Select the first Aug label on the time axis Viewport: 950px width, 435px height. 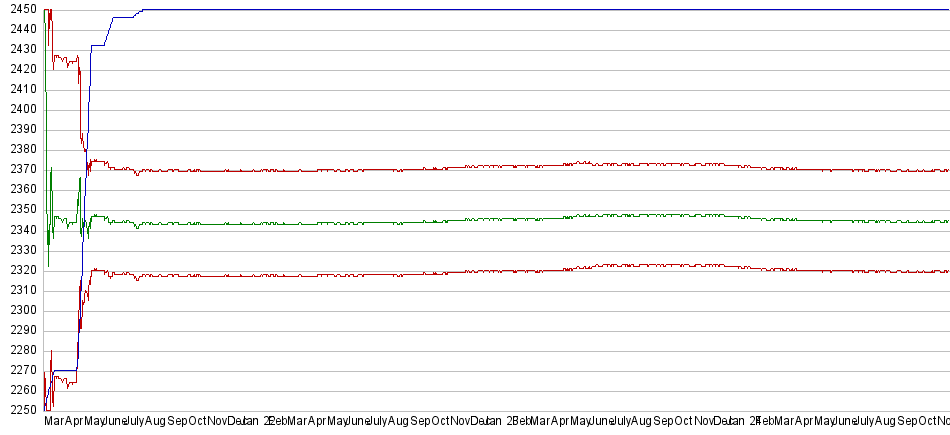[155, 422]
